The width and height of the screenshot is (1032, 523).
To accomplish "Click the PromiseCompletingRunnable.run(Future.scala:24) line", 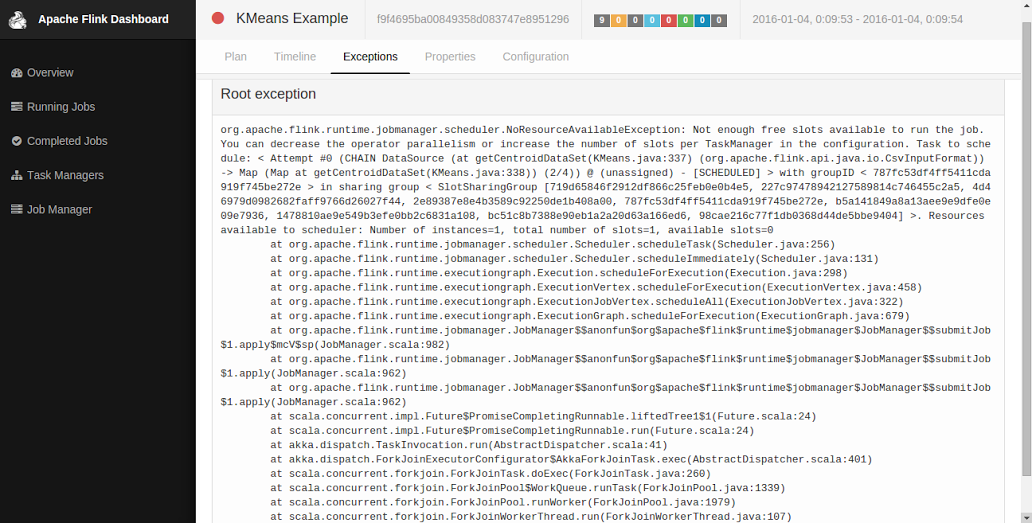I will [512, 432].
